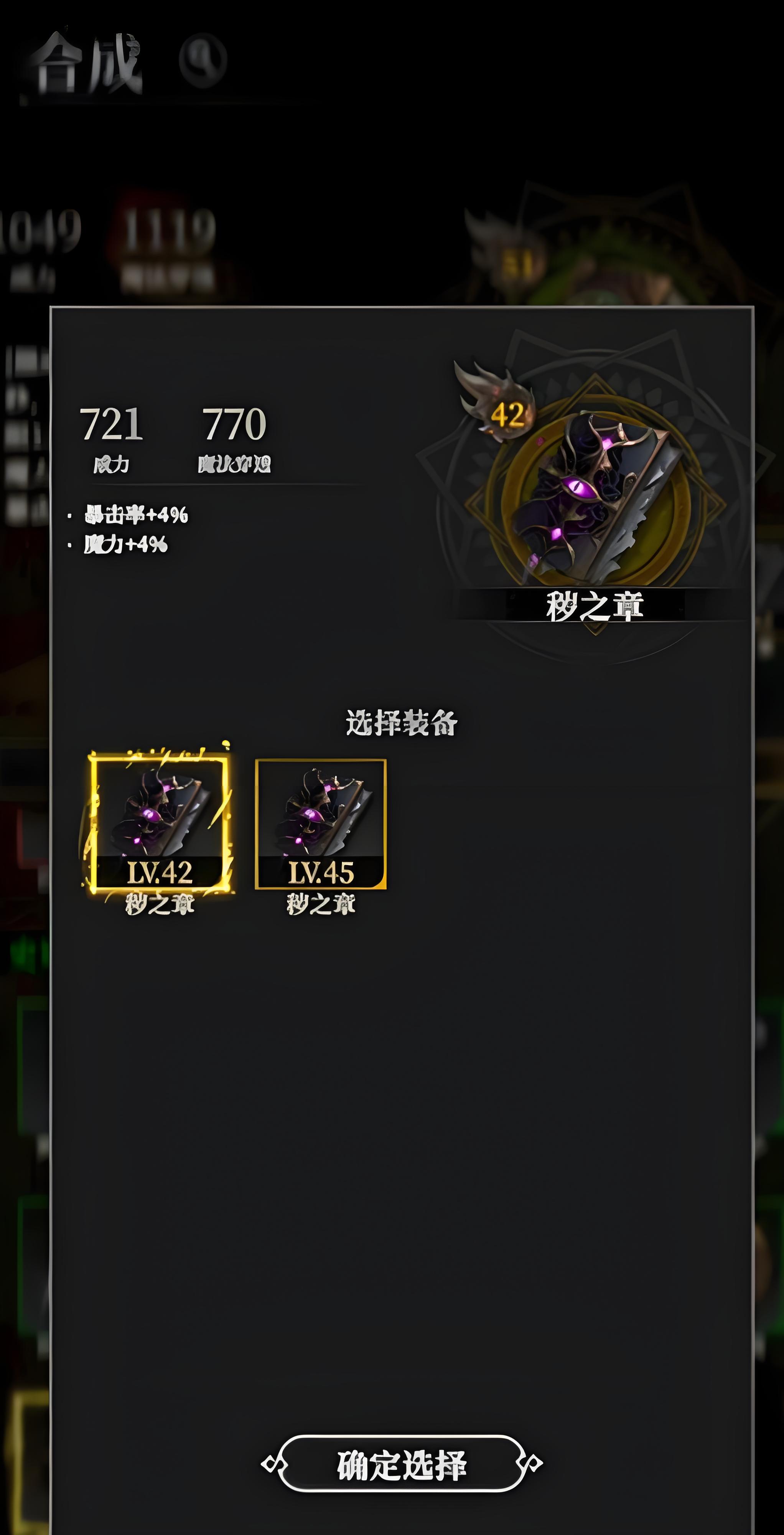Click the magnifier icon beside 合成 title
Viewport: 784px width, 1535px height.
click(x=203, y=60)
